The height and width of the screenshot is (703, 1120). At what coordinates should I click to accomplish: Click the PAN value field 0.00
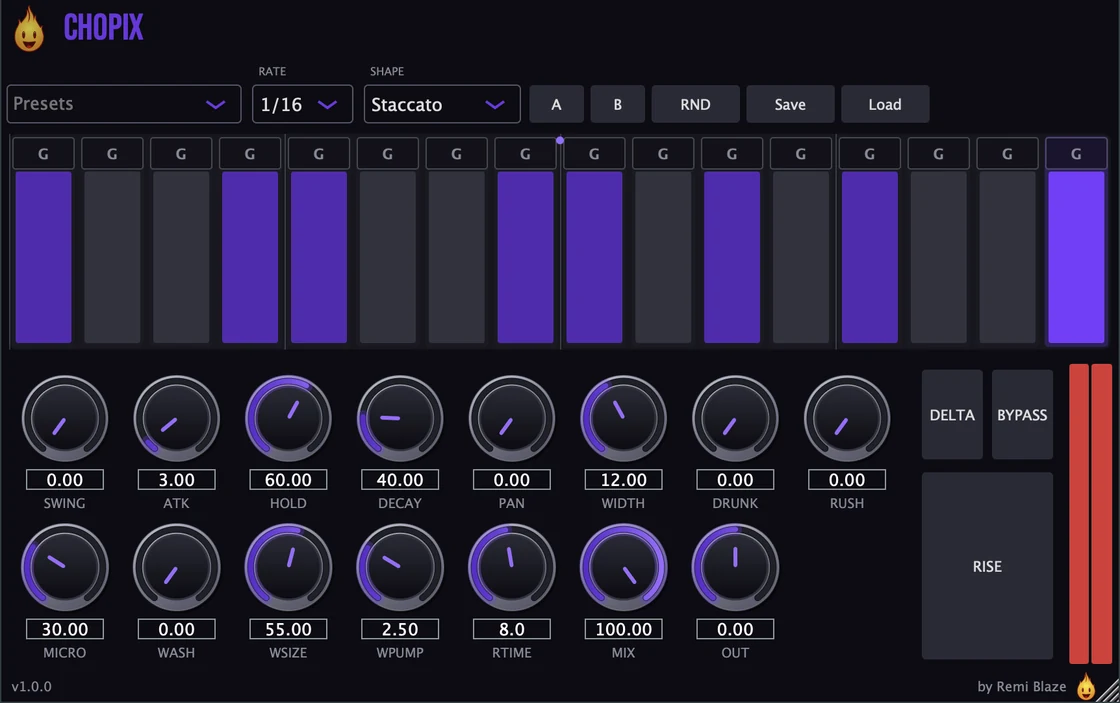511,479
